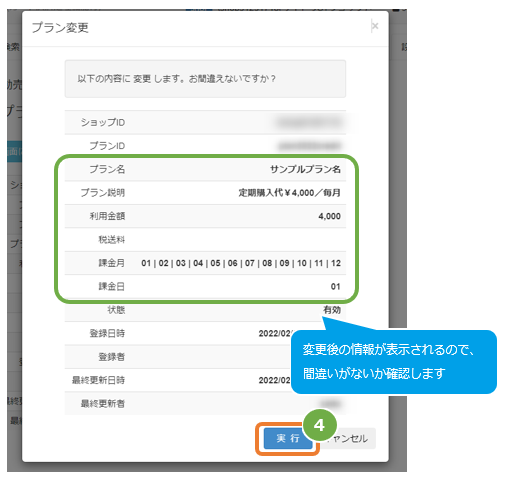Select the 状態 label
The image size is (511, 484).
point(116,310)
